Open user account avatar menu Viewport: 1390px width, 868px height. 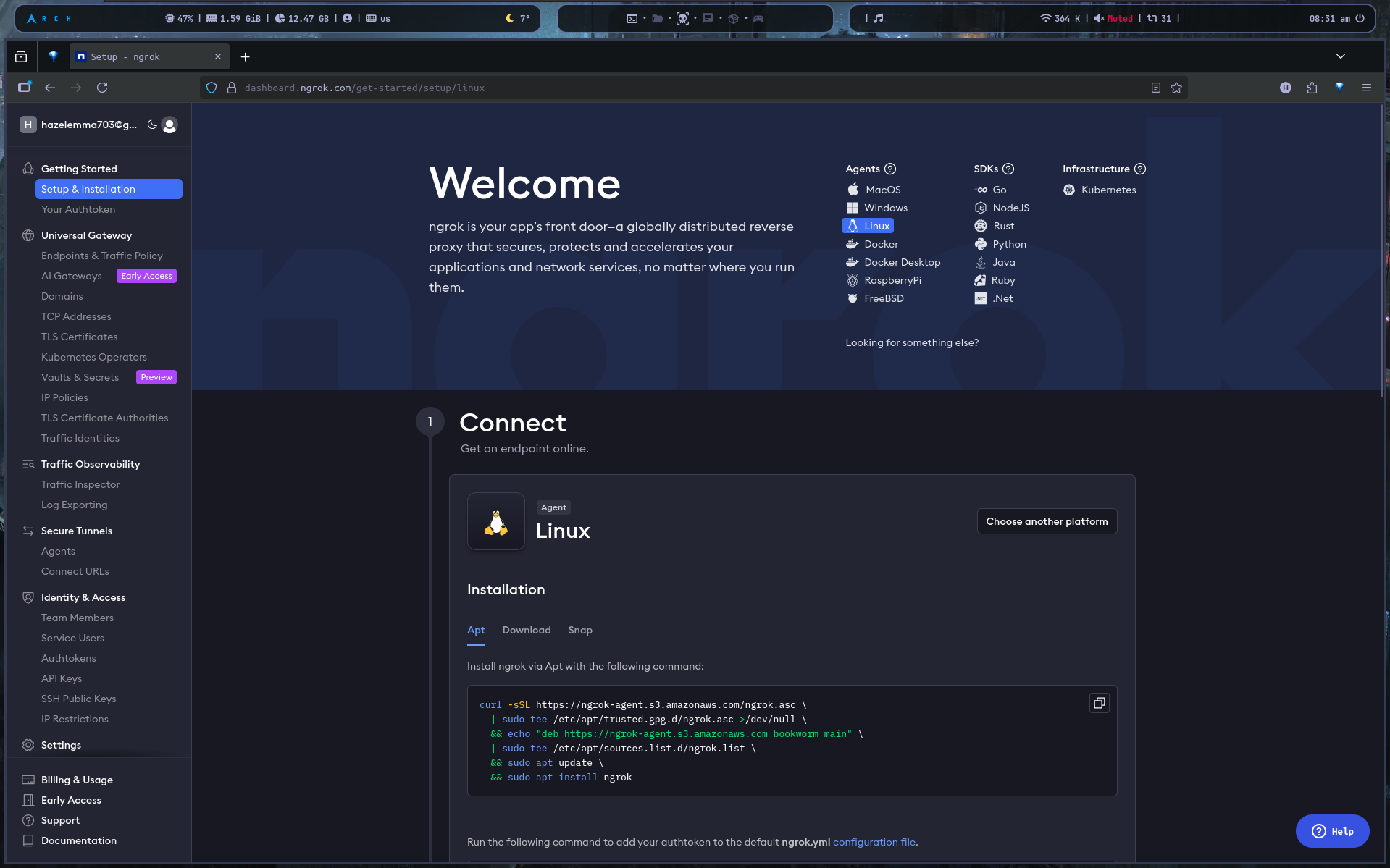169,125
